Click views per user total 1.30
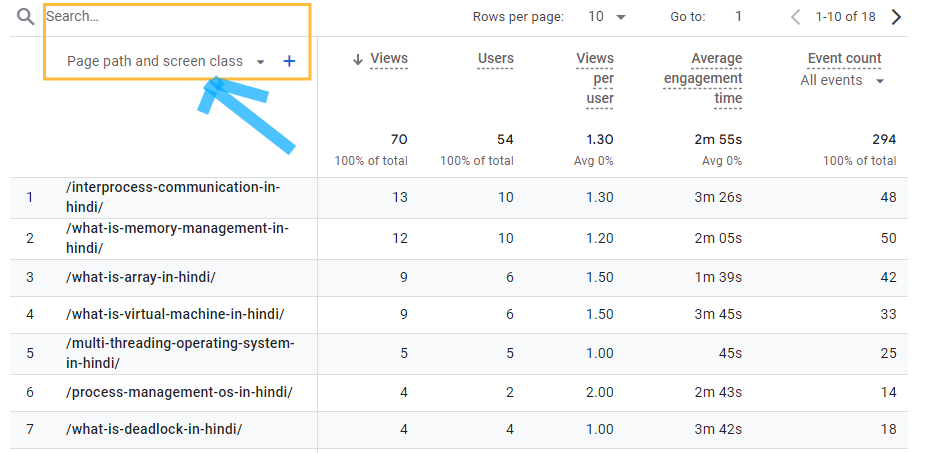 [x=600, y=140]
